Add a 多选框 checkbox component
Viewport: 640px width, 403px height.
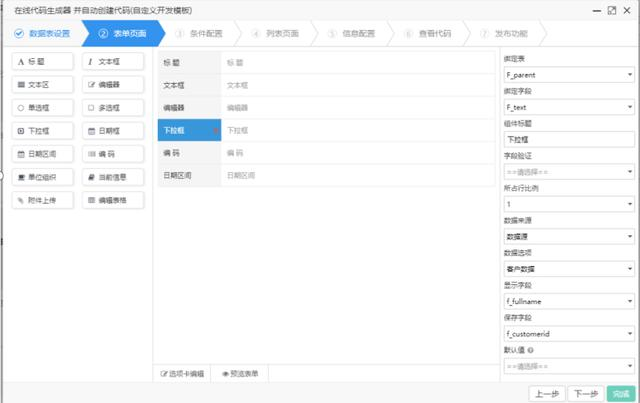113,108
